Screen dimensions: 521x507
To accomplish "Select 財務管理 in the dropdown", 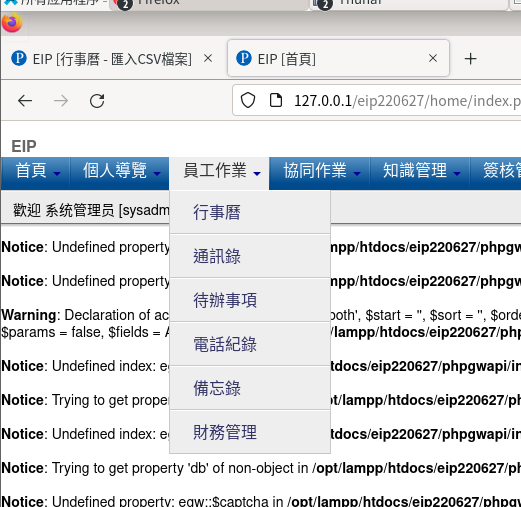I will coord(250,432).
